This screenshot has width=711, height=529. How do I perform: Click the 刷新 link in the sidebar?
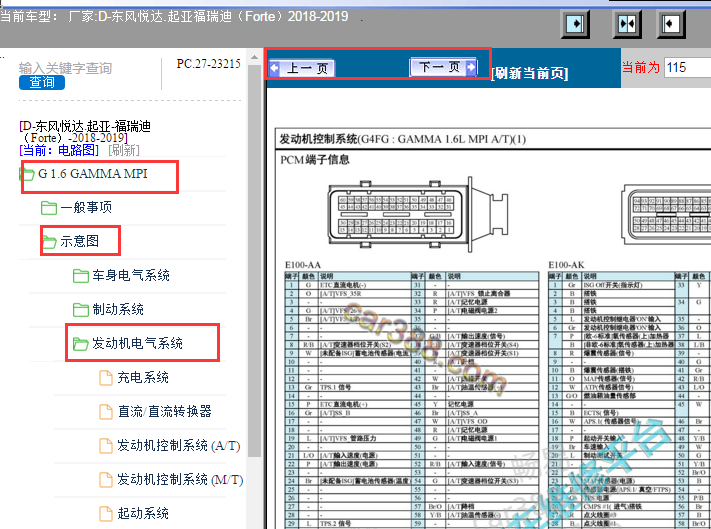coord(124,150)
